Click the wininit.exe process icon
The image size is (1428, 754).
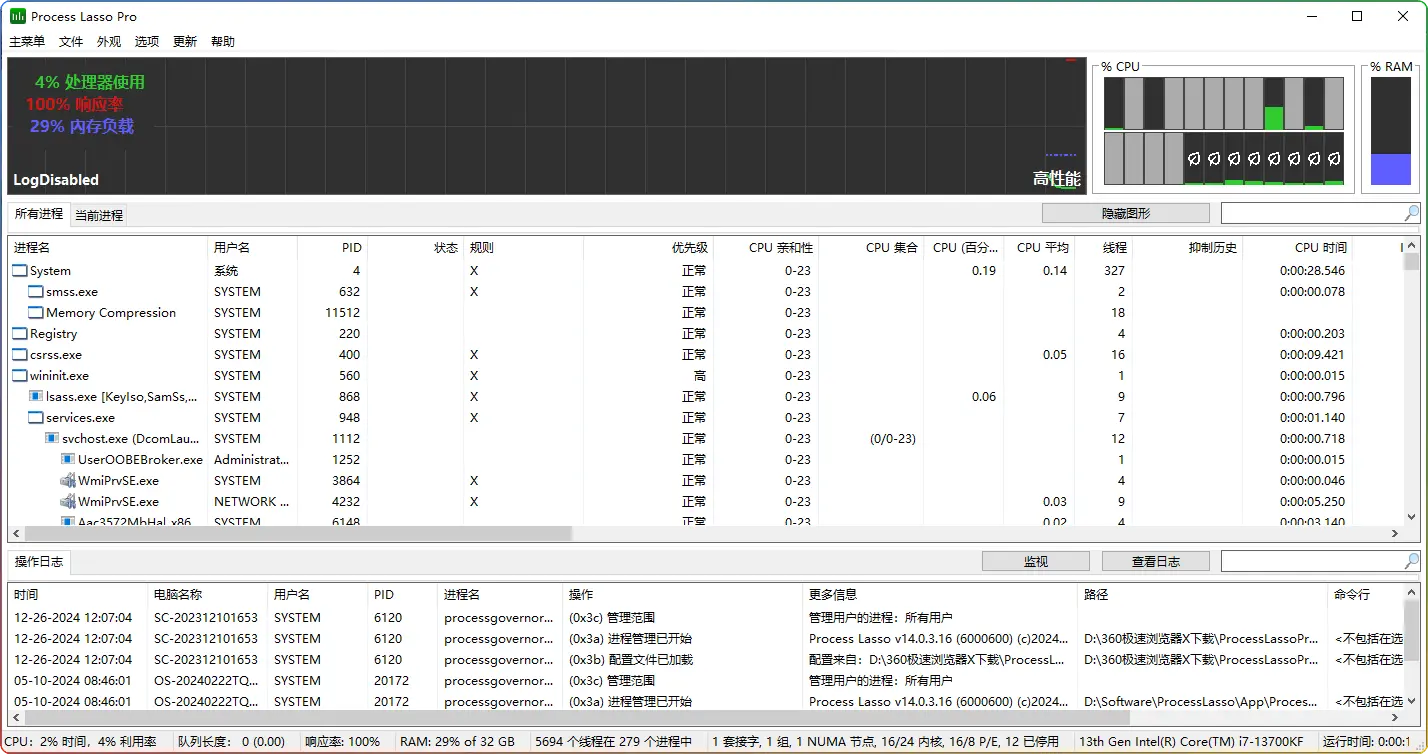pyautogui.click(x=20, y=376)
